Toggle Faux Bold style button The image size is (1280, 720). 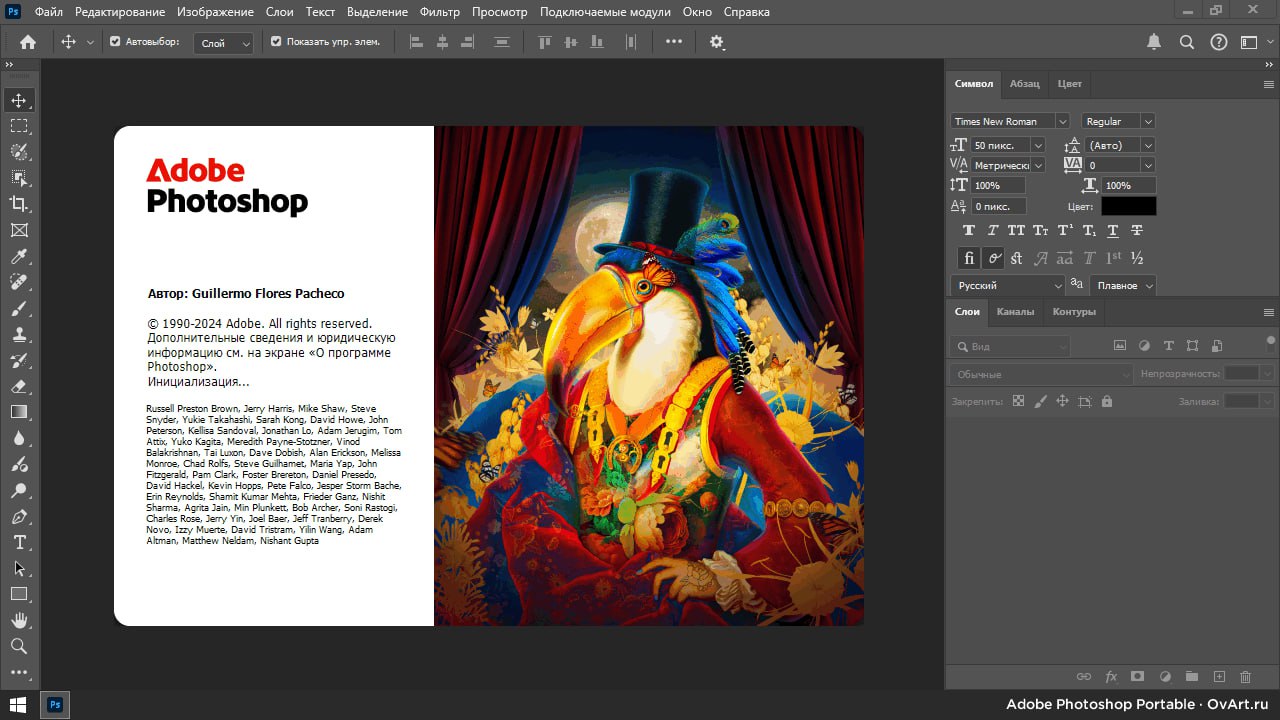pos(968,230)
